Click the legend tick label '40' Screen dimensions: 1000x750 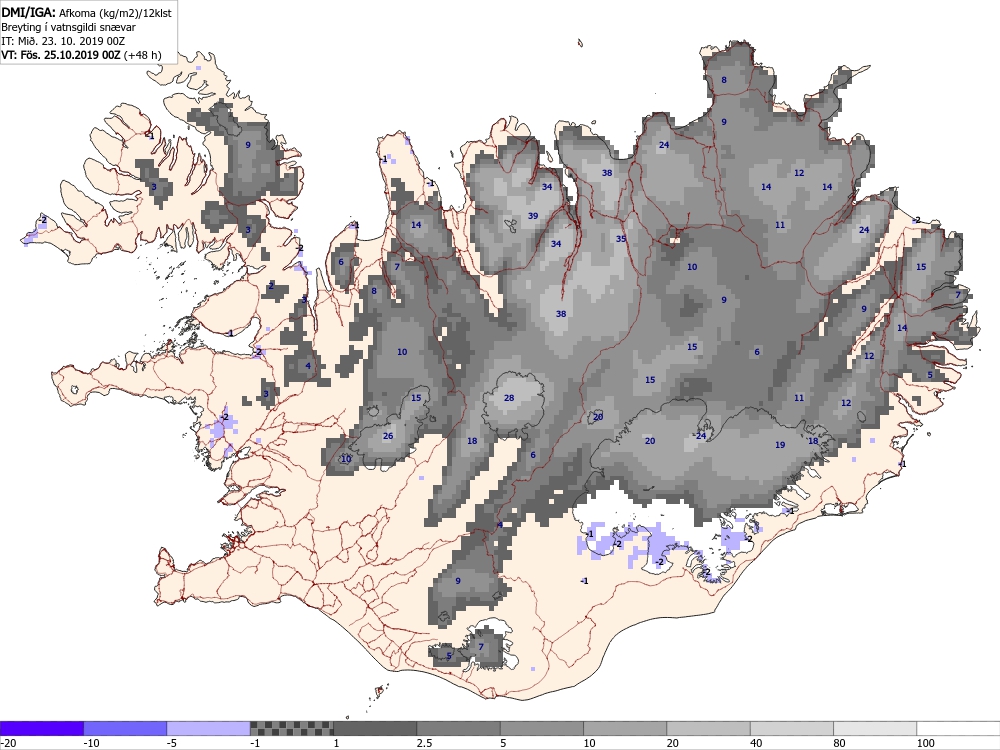(756, 743)
